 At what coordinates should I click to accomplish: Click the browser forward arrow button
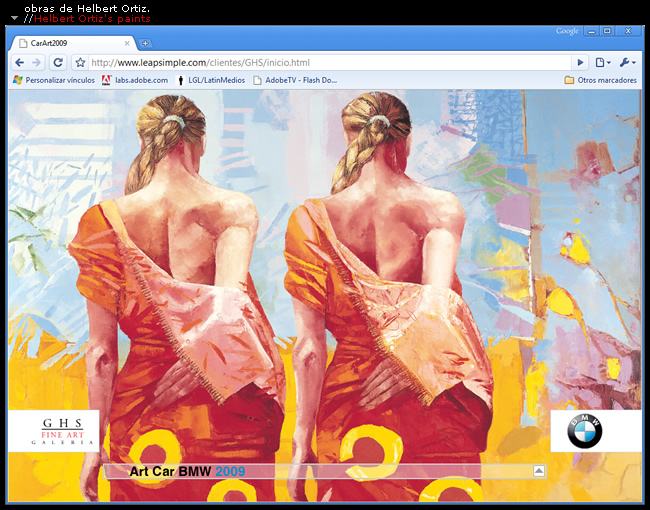tap(37, 62)
